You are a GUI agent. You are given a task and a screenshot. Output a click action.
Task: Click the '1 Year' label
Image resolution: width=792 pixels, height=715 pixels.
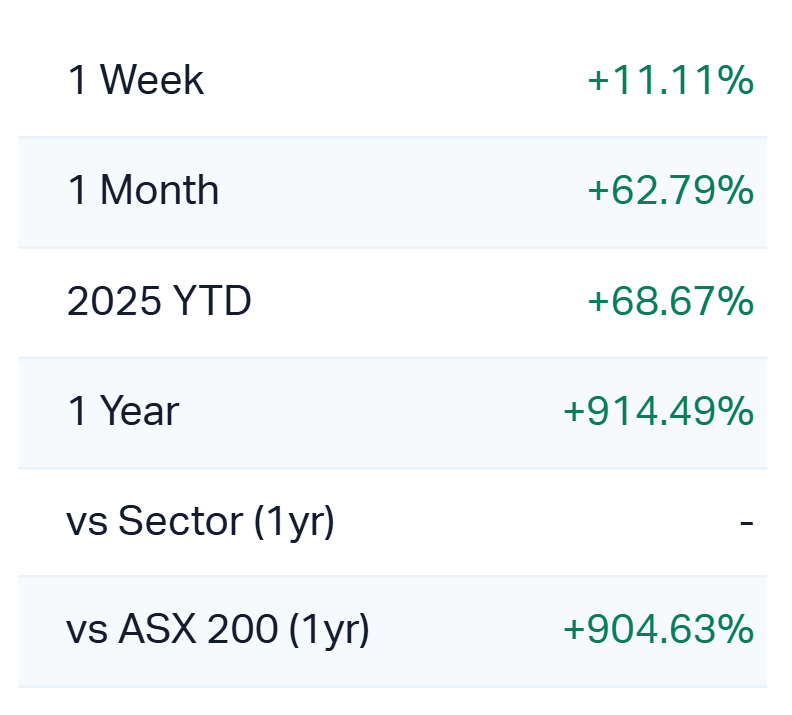[x=123, y=411]
